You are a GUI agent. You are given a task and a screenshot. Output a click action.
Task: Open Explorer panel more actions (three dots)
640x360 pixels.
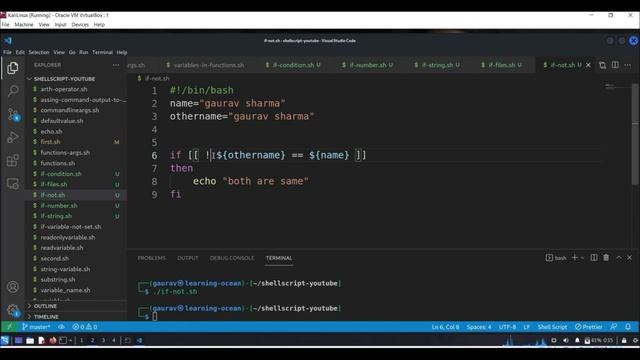click(x=116, y=65)
